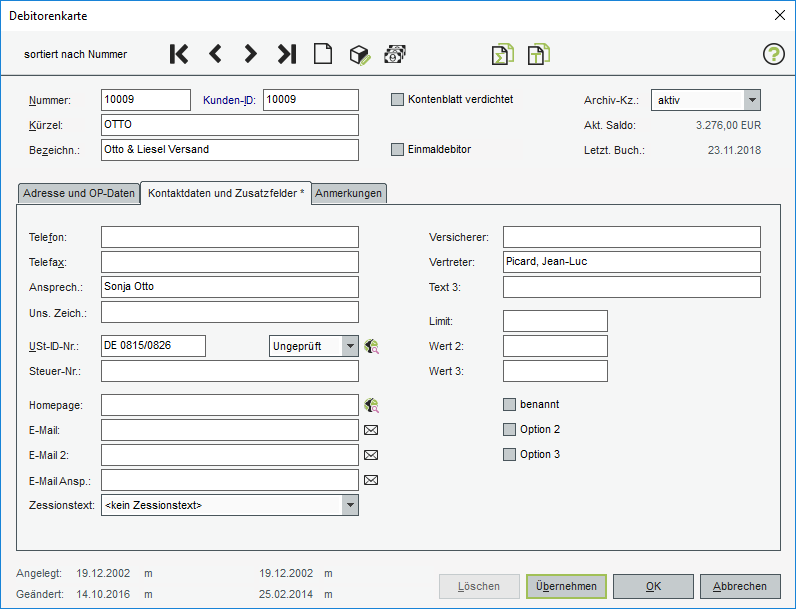Open the Ungeprüft status dropdown

[x=314, y=346]
